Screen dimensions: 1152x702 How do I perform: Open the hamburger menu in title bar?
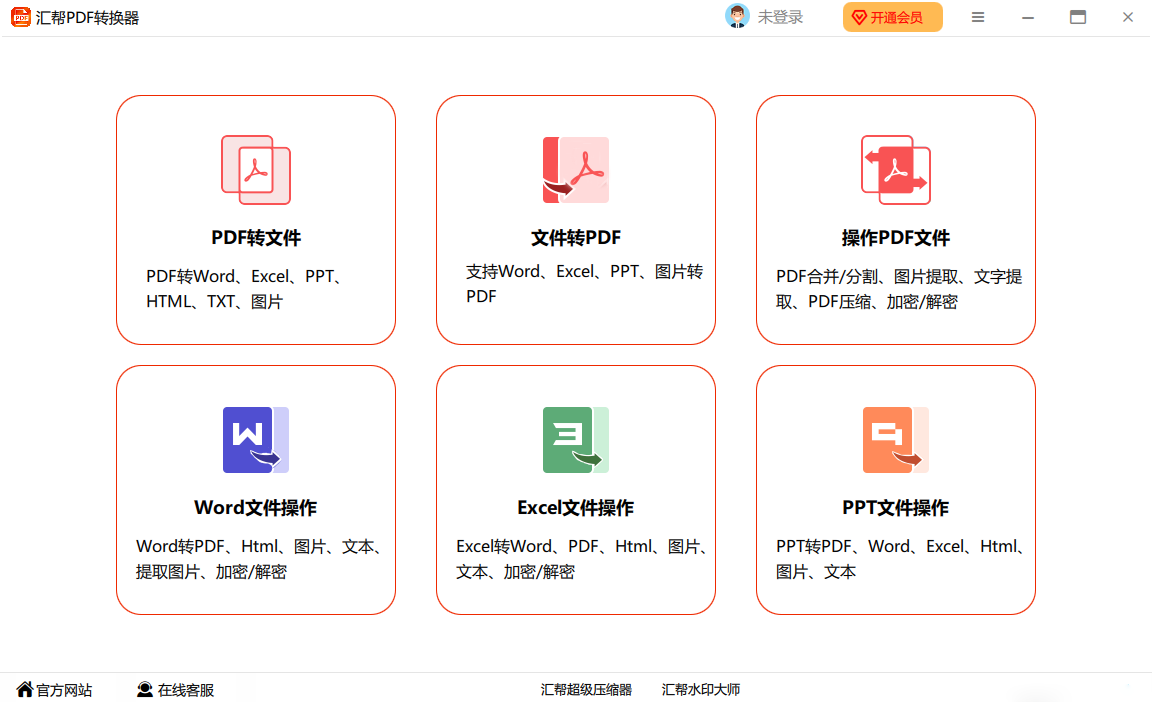tap(978, 17)
